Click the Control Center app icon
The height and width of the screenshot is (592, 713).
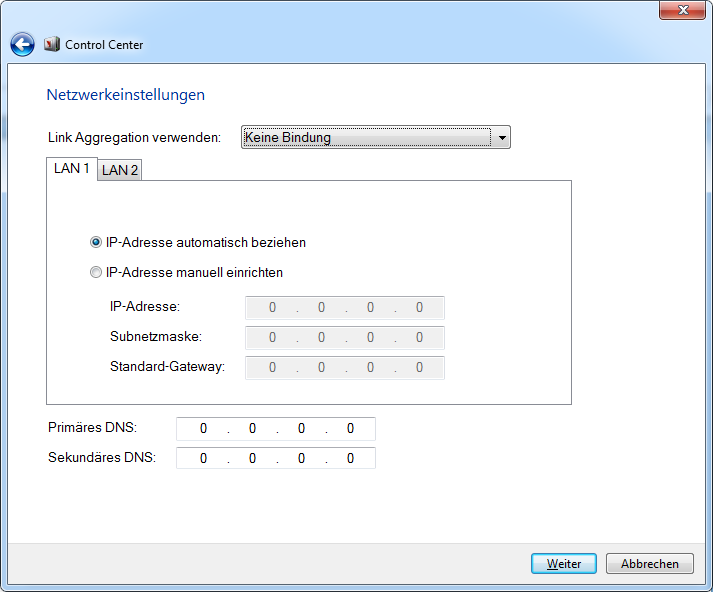52,44
